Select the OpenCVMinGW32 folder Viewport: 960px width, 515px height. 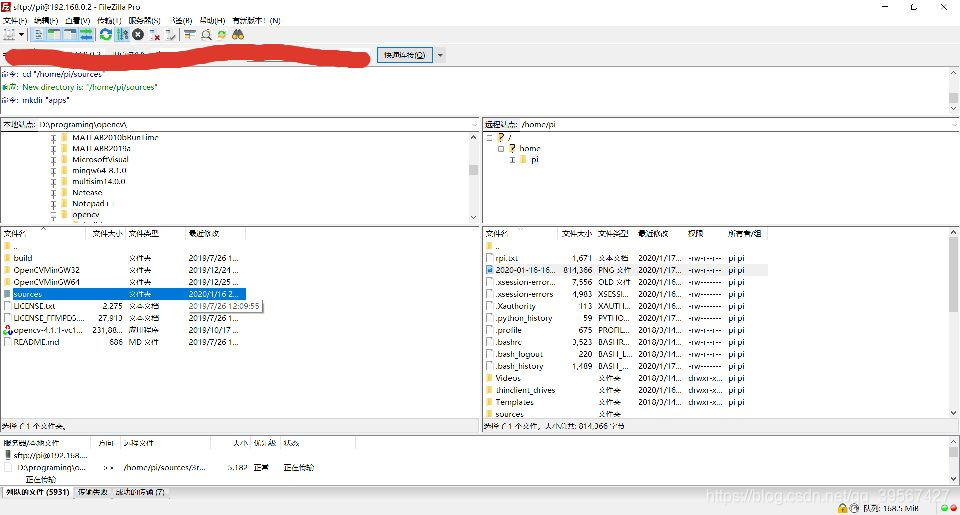(x=46, y=270)
